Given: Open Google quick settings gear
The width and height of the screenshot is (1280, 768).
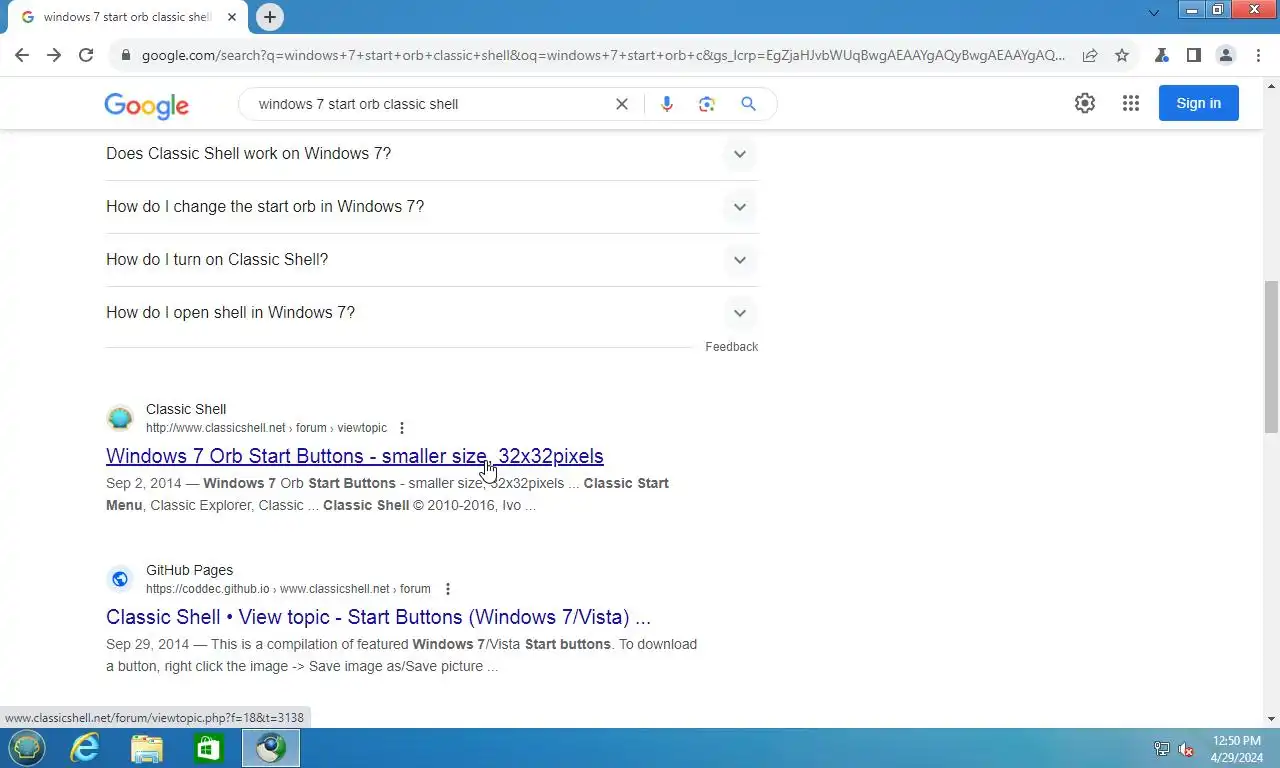Looking at the screenshot, I should pos(1085,103).
